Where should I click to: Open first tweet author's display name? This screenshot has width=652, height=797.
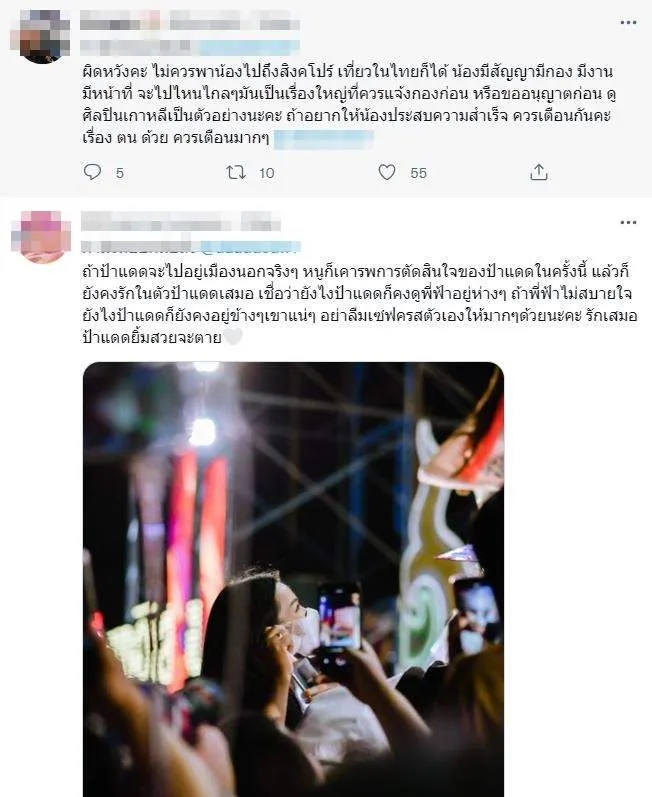[189, 23]
